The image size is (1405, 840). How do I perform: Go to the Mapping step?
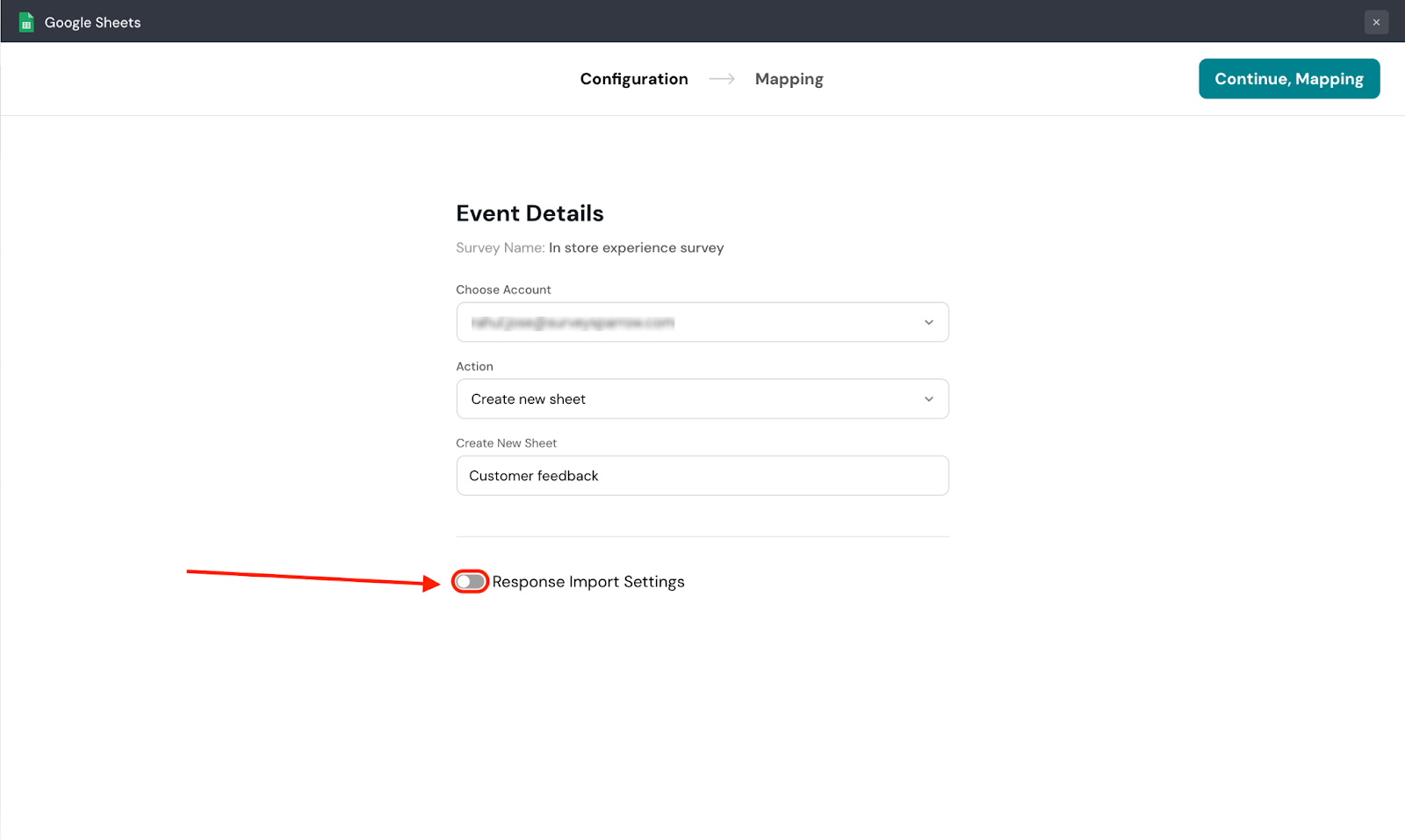[789, 79]
